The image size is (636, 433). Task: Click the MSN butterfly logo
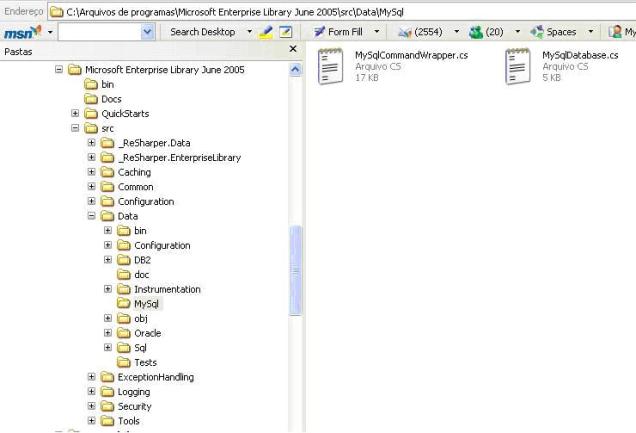pos(23,32)
